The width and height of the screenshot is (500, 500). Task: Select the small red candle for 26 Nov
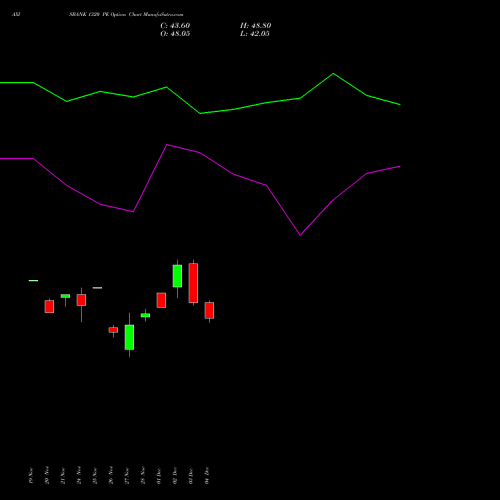[113, 330]
